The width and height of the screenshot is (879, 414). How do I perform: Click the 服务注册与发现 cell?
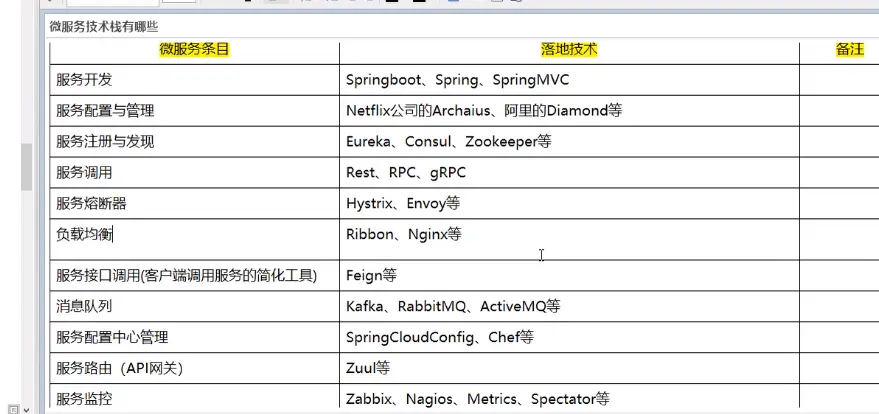195,142
